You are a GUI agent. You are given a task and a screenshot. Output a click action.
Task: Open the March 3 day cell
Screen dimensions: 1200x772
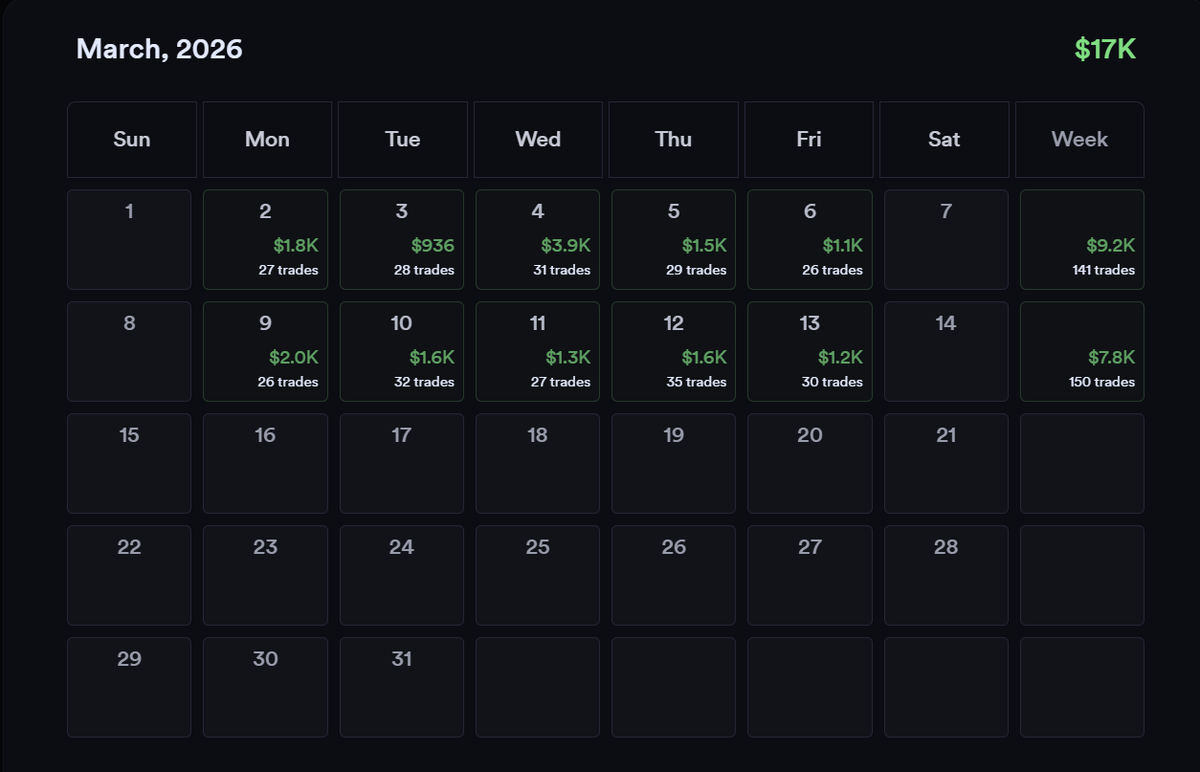401,240
